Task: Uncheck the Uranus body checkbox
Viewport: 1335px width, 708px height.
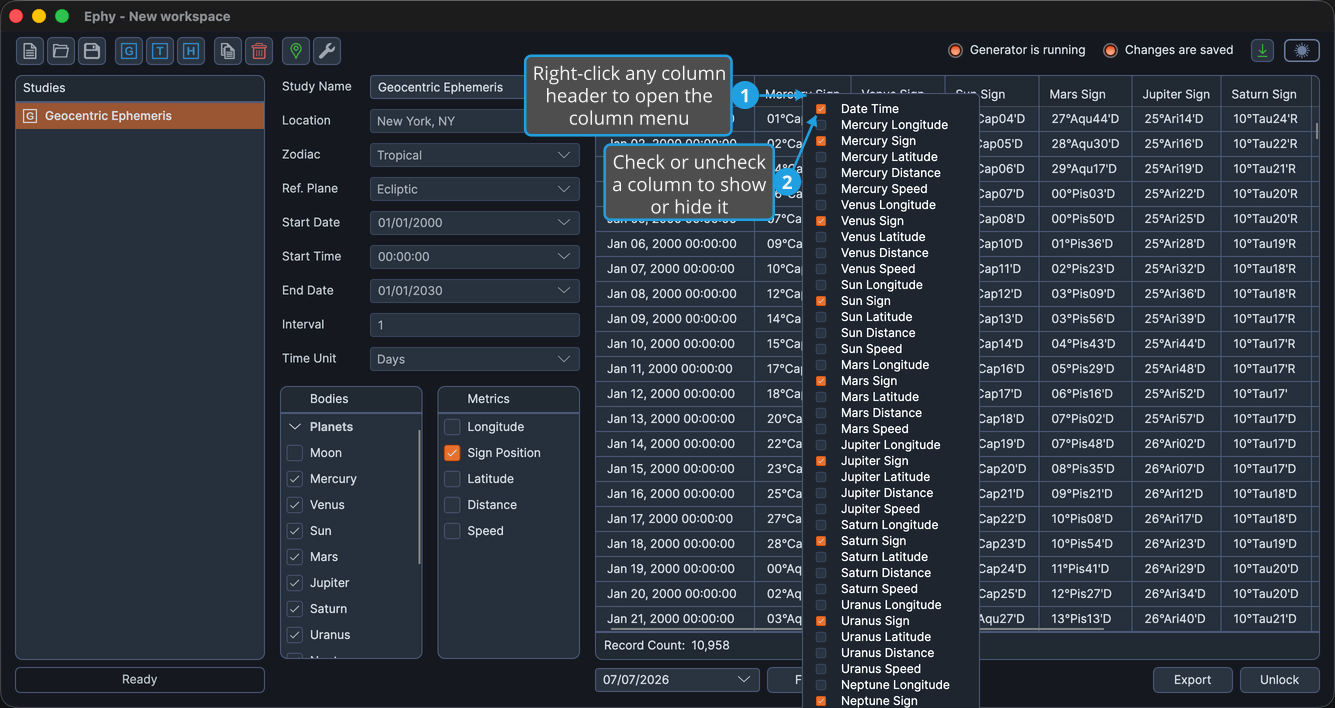Action: [295, 635]
